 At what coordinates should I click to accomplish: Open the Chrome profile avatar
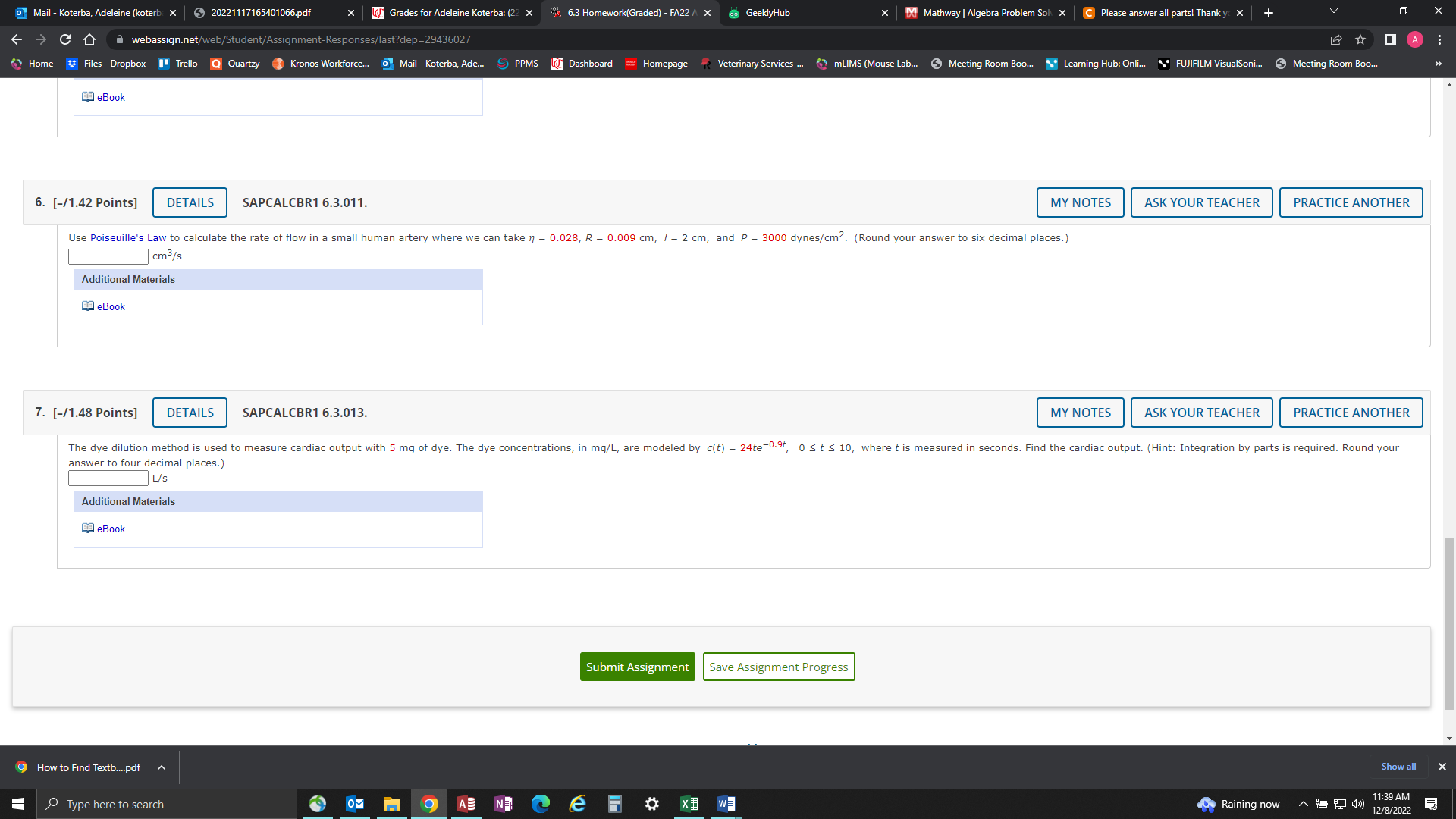point(1415,39)
